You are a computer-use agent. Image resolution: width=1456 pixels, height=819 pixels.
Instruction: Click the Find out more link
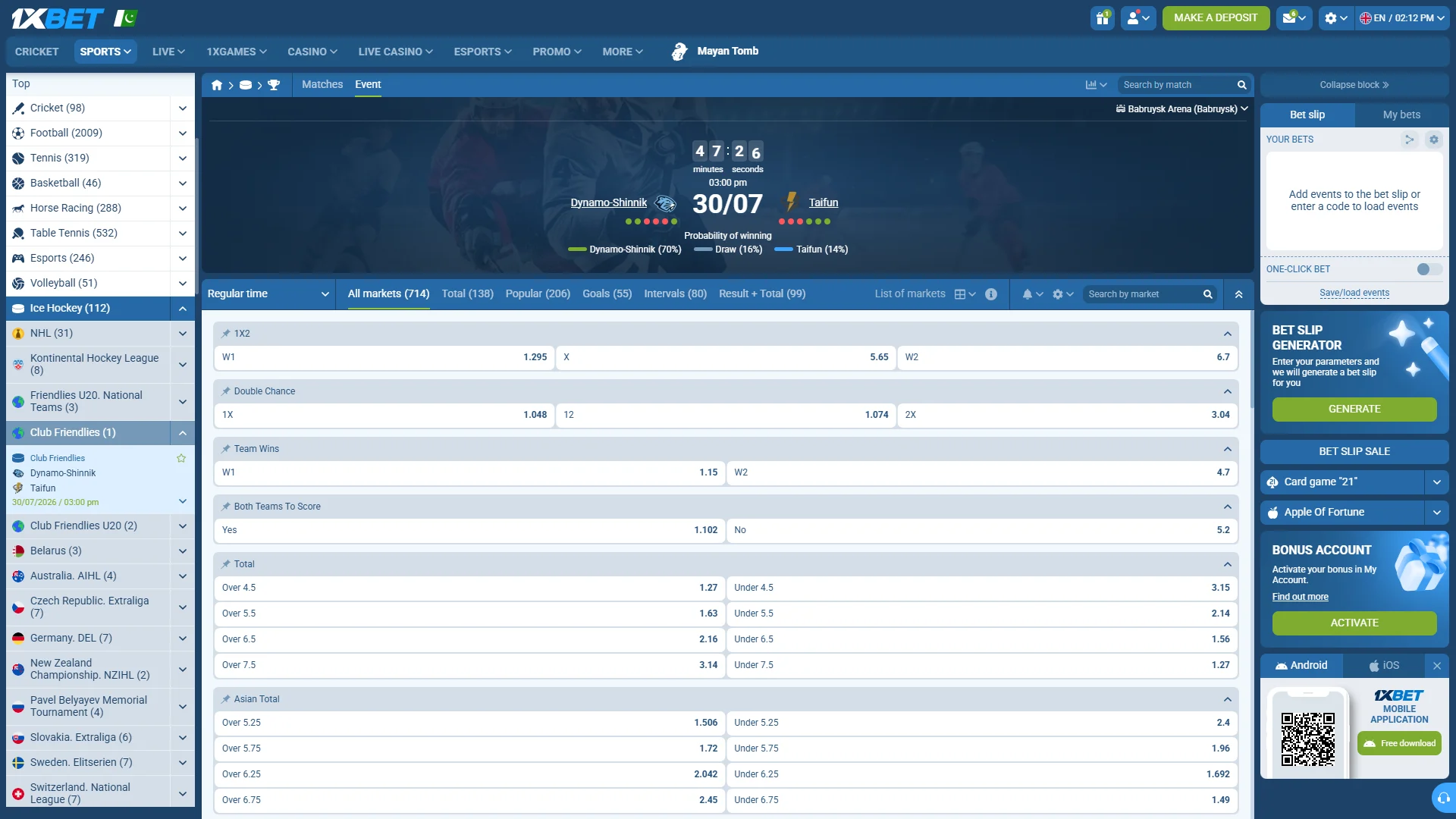(x=1300, y=598)
